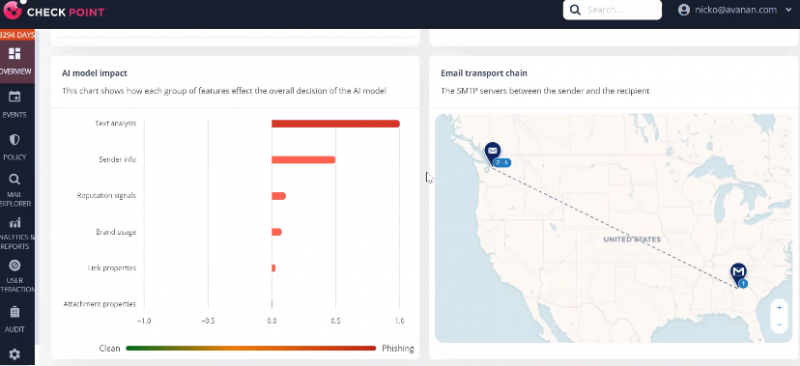Click the Sender info bar

click(303, 160)
